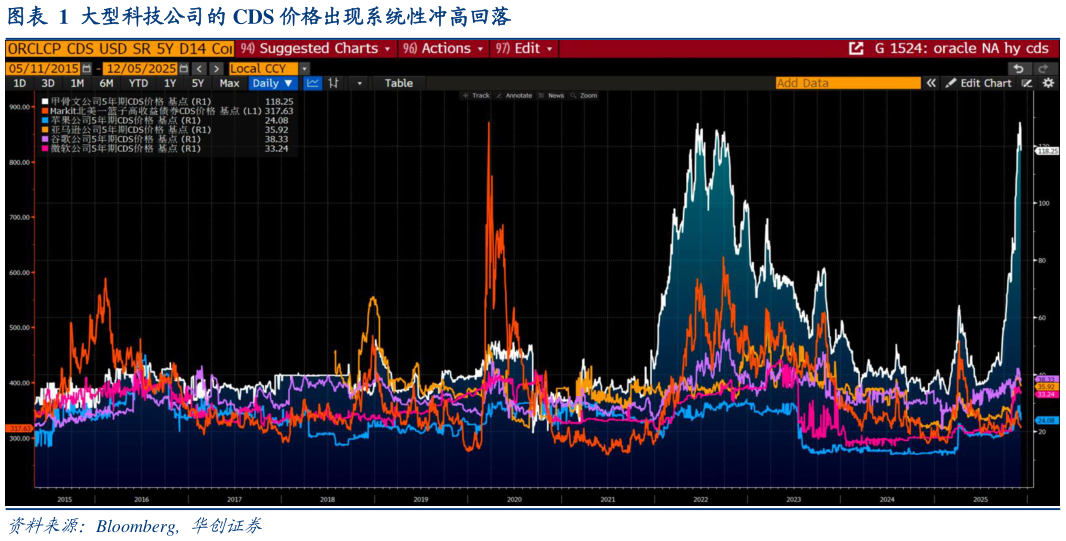Image resolution: width=1066 pixels, height=541 pixels.
Task: Click the pop-out chart icon beside G 1524
Action: click(856, 49)
